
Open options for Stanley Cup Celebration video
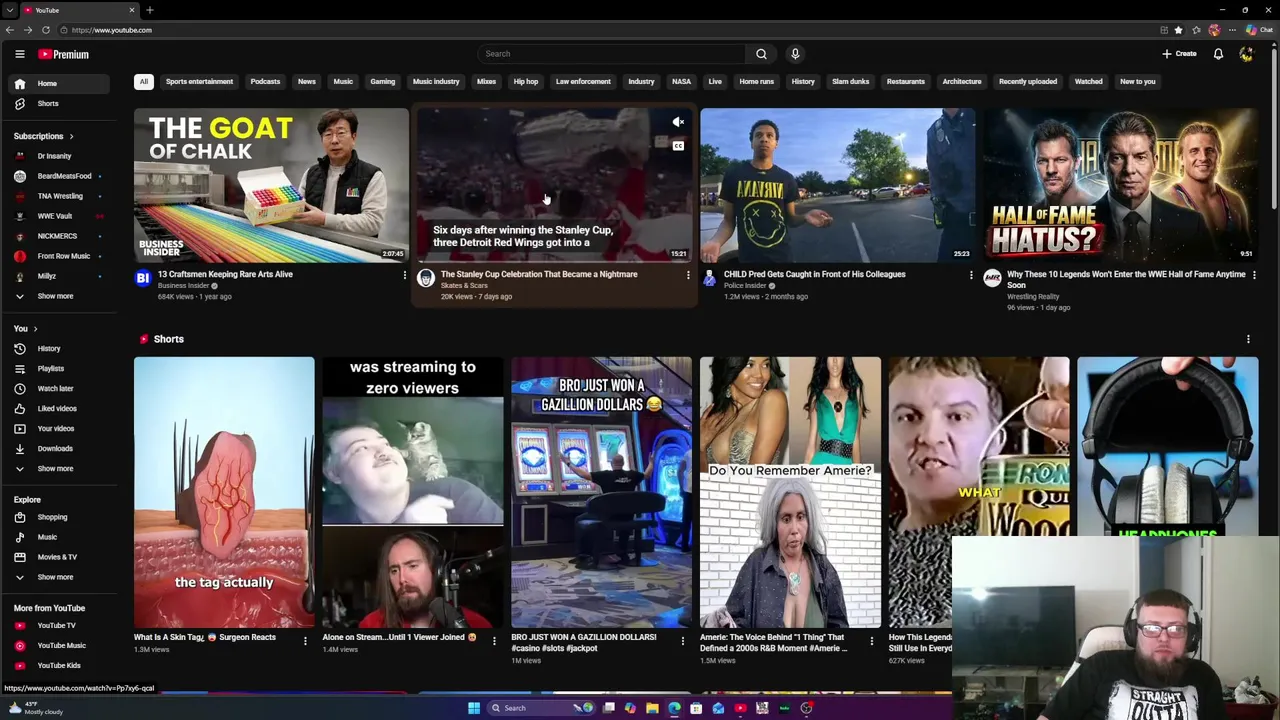click(687, 275)
